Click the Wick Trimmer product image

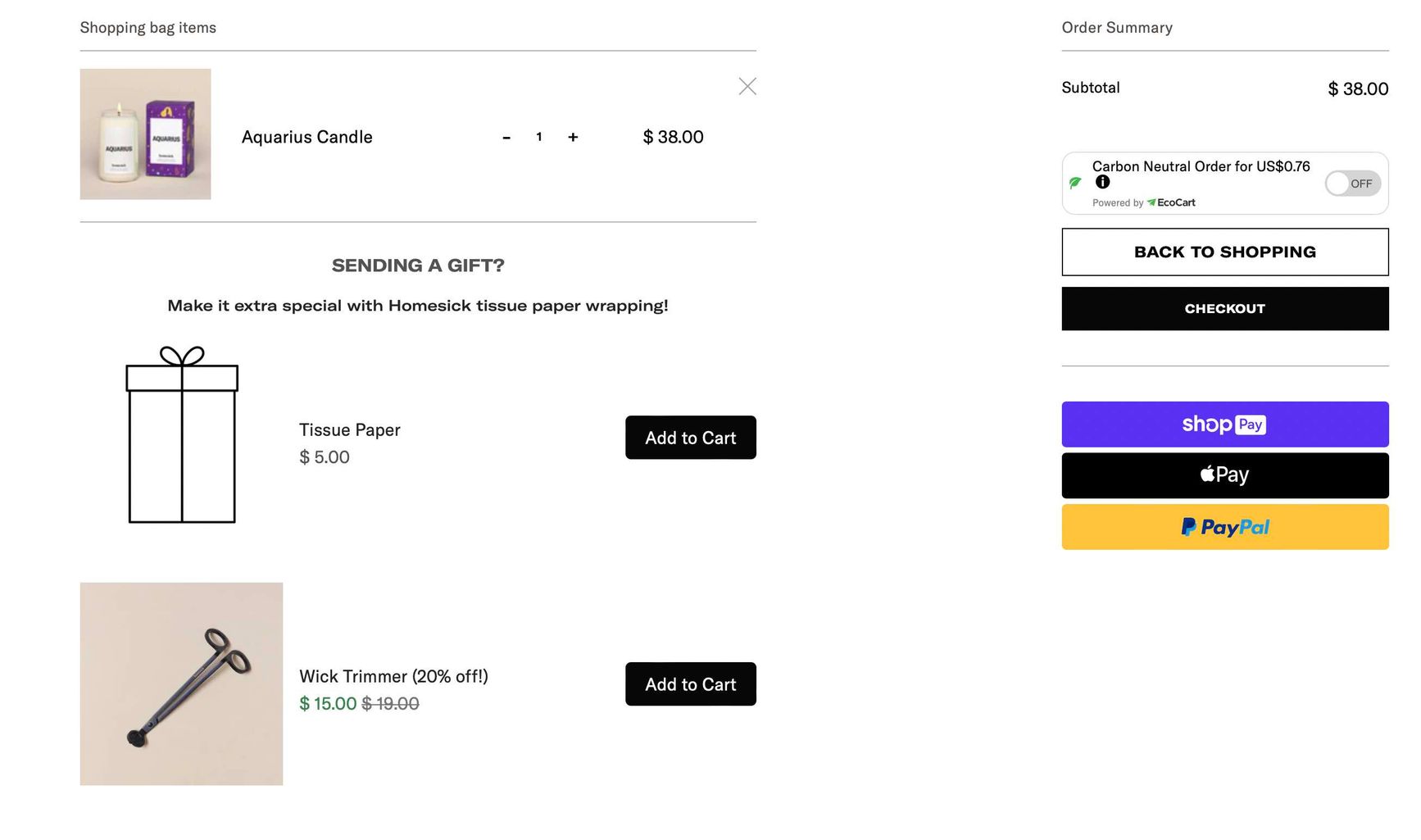[x=181, y=684]
